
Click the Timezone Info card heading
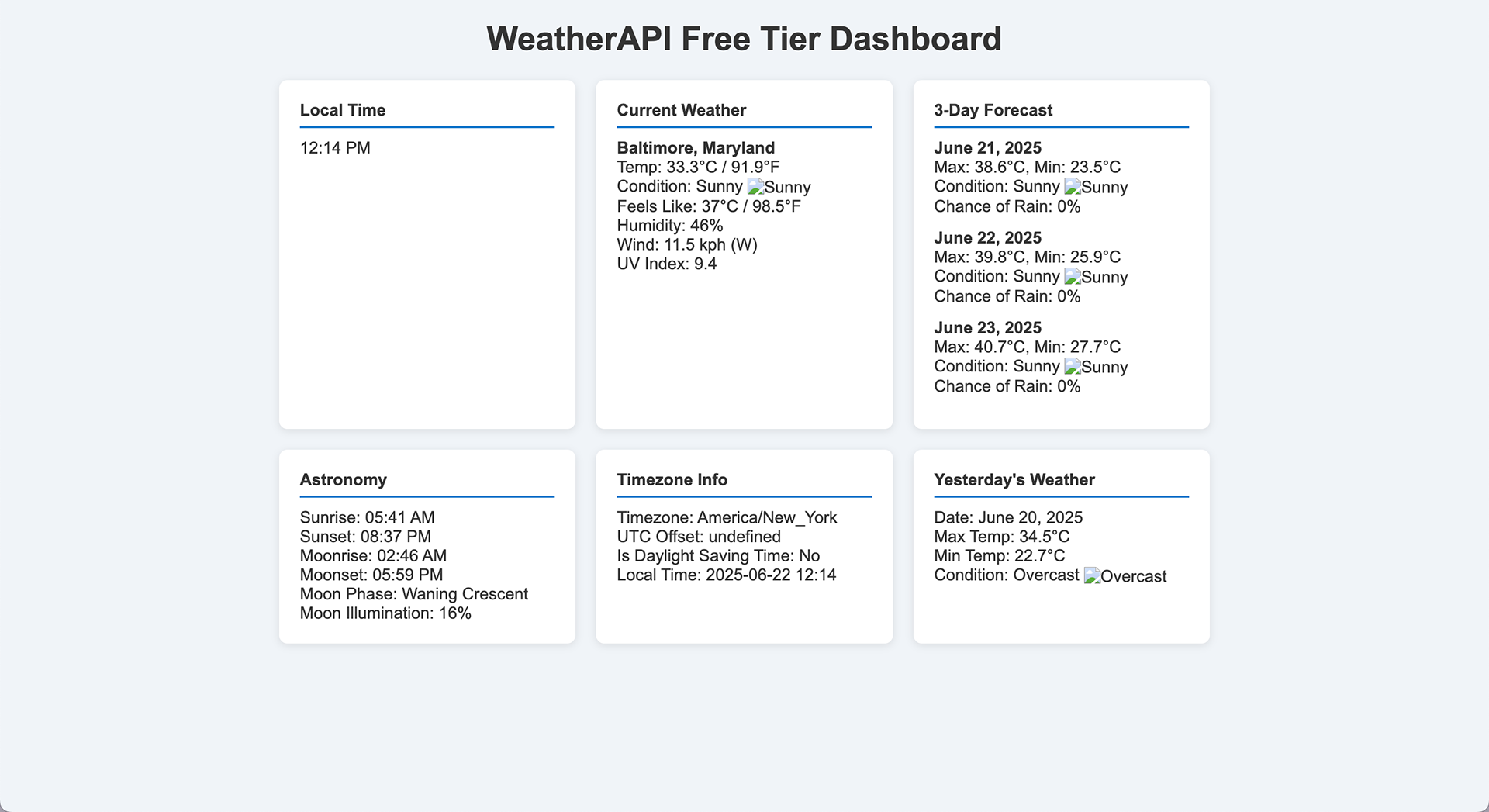[x=672, y=479]
